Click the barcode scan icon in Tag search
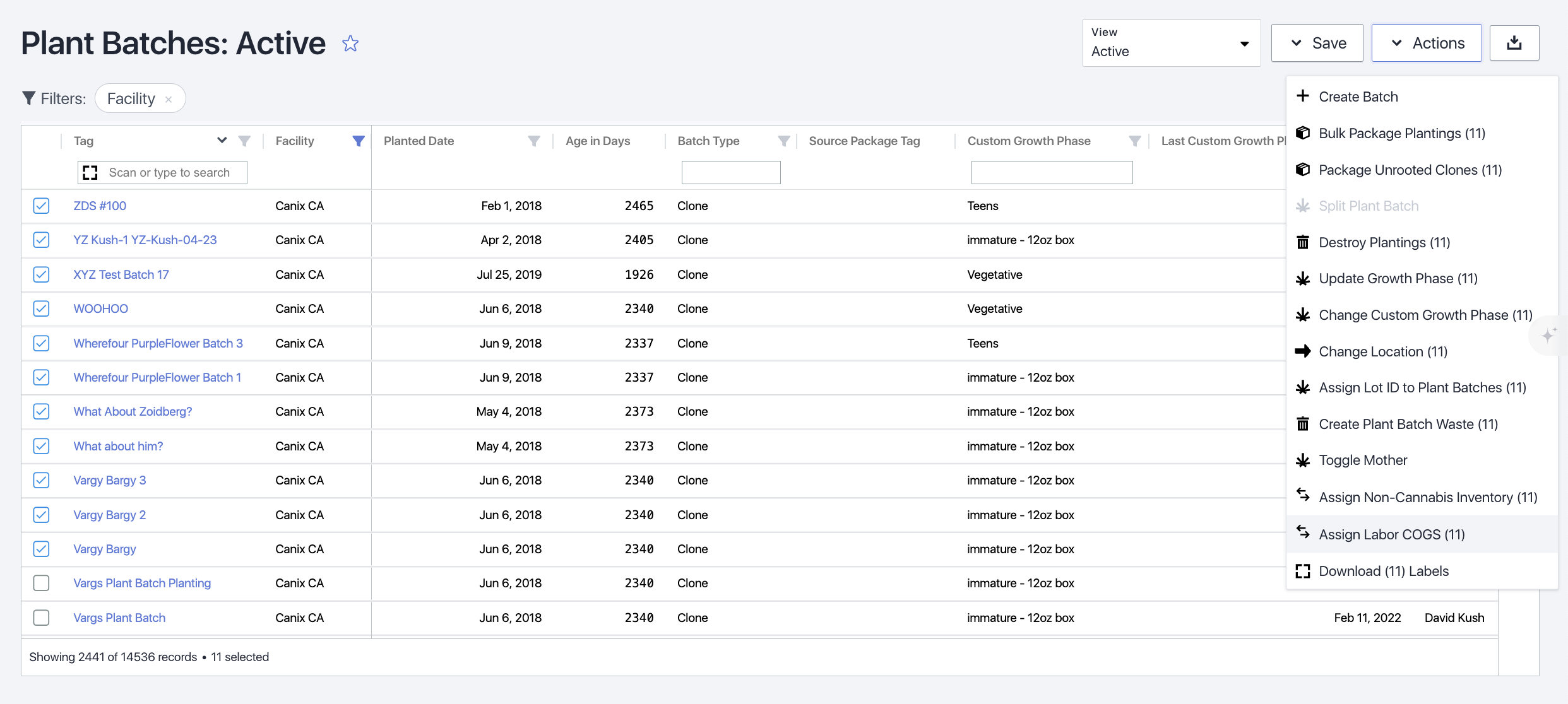This screenshot has height=704, width=1568. (91, 172)
